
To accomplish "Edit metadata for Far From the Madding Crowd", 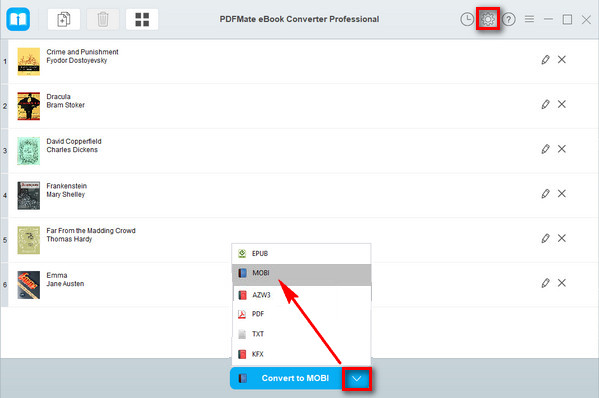I will (545, 238).
